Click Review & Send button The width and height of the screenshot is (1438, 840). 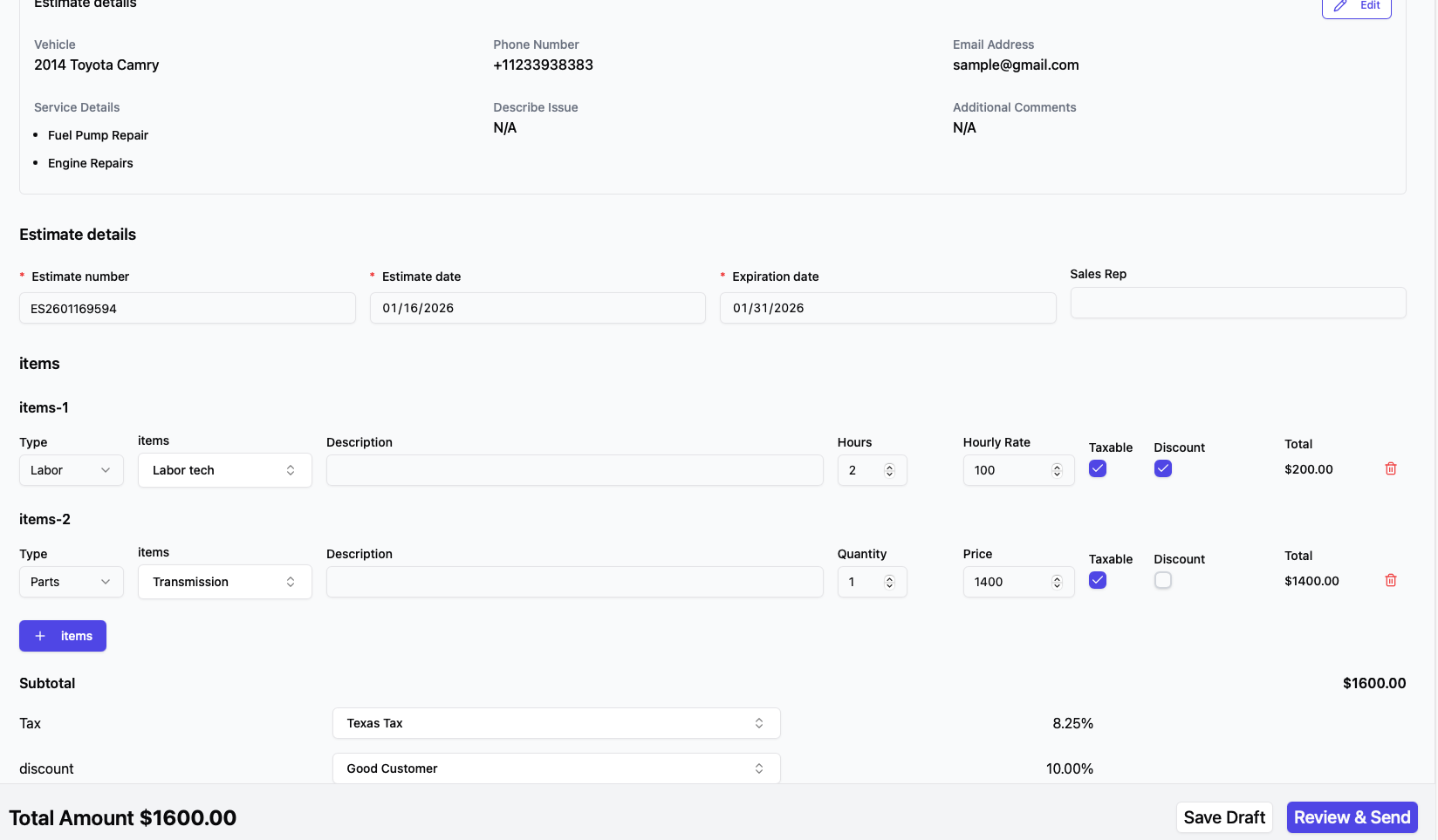1352,817
